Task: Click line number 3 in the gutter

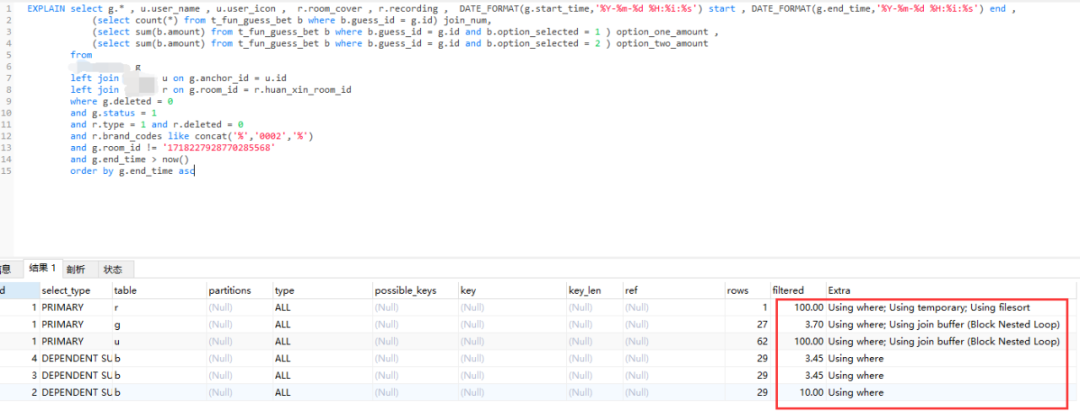Action: (x=8, y=32)
